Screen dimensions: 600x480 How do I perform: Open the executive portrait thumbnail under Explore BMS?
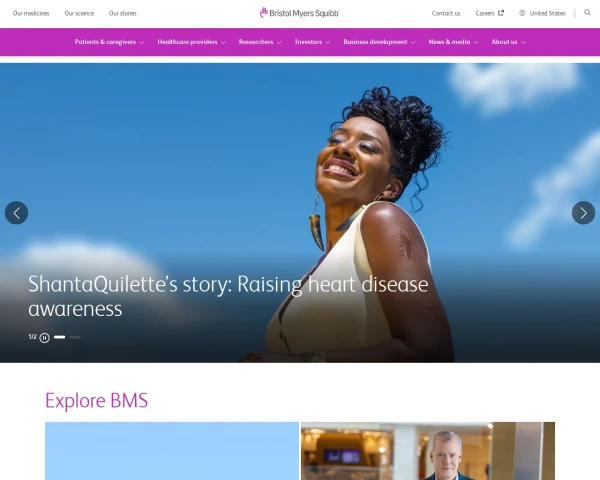[x=428, y=451]
